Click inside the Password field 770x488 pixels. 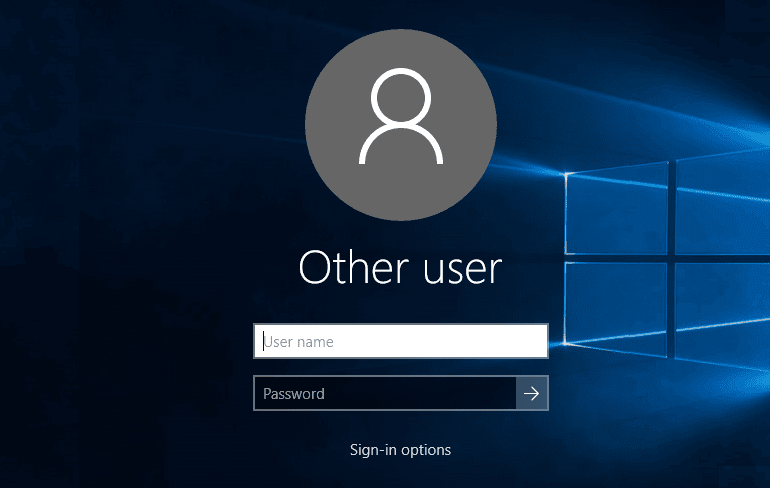tap(385, 393)
